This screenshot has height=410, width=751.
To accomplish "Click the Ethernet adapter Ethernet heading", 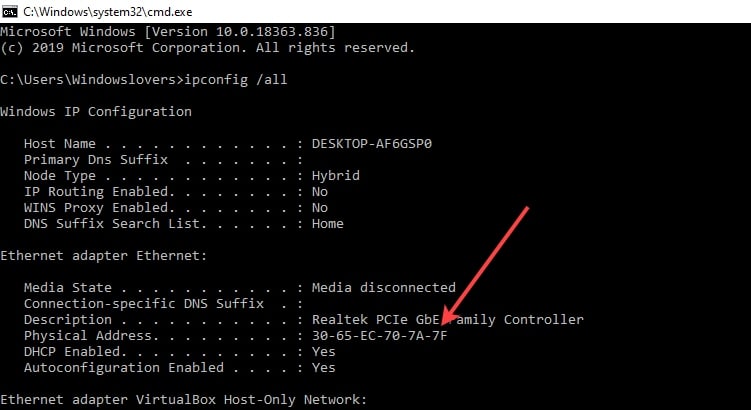I will pyautogui.click(x=103, y=256).
